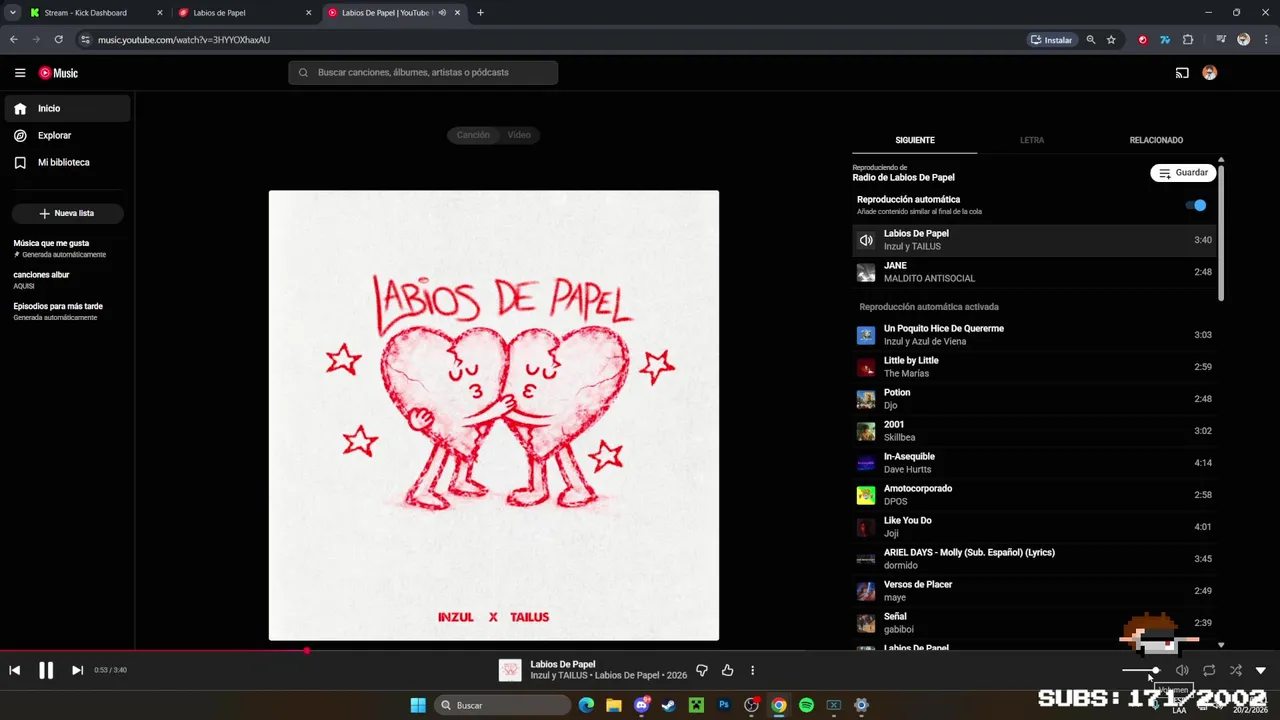
Task: Switch to the Video view
Action: [519, 135]
